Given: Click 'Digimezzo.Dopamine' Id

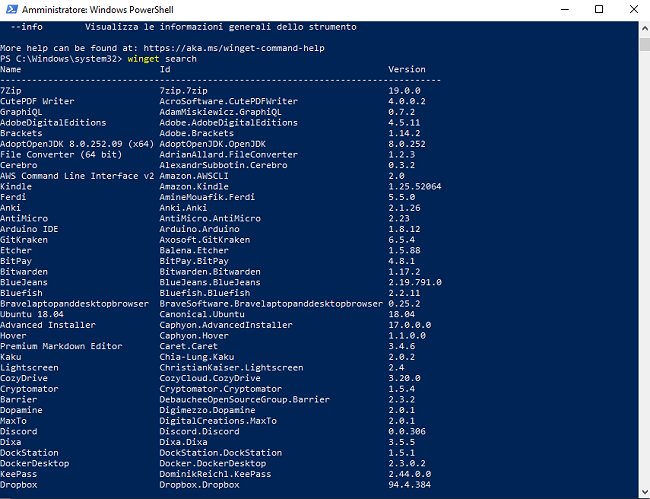Looking at the screenshot, I should (207, 410).
